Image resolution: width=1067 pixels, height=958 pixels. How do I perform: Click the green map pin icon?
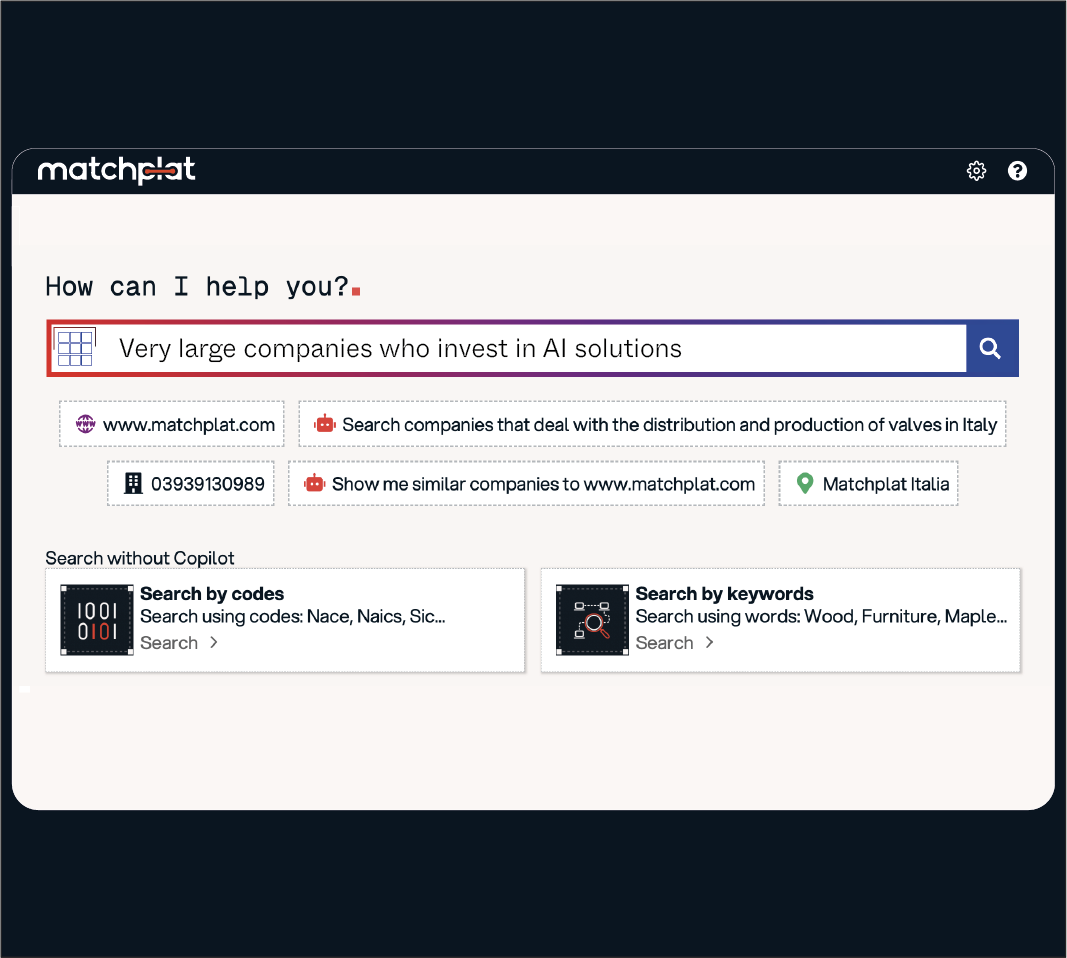tap(804, 484)
